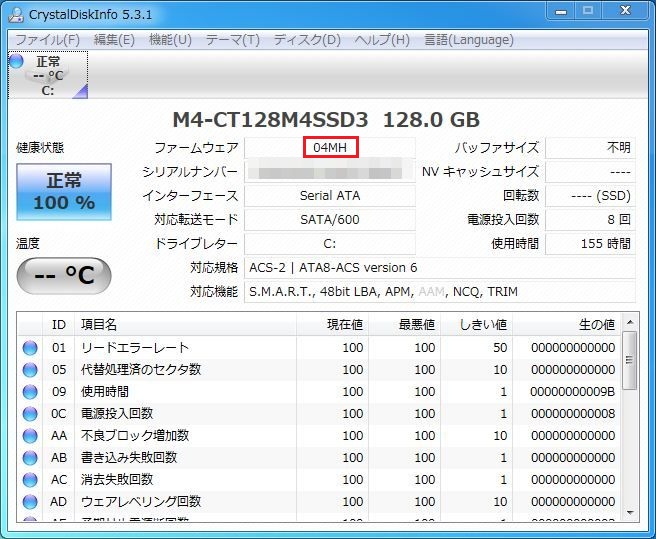This screenshot has width=656, height=539.
Task: Click status orb for 消去失敗回数 row
Action: pyautogui.click(x=30, y=480)
